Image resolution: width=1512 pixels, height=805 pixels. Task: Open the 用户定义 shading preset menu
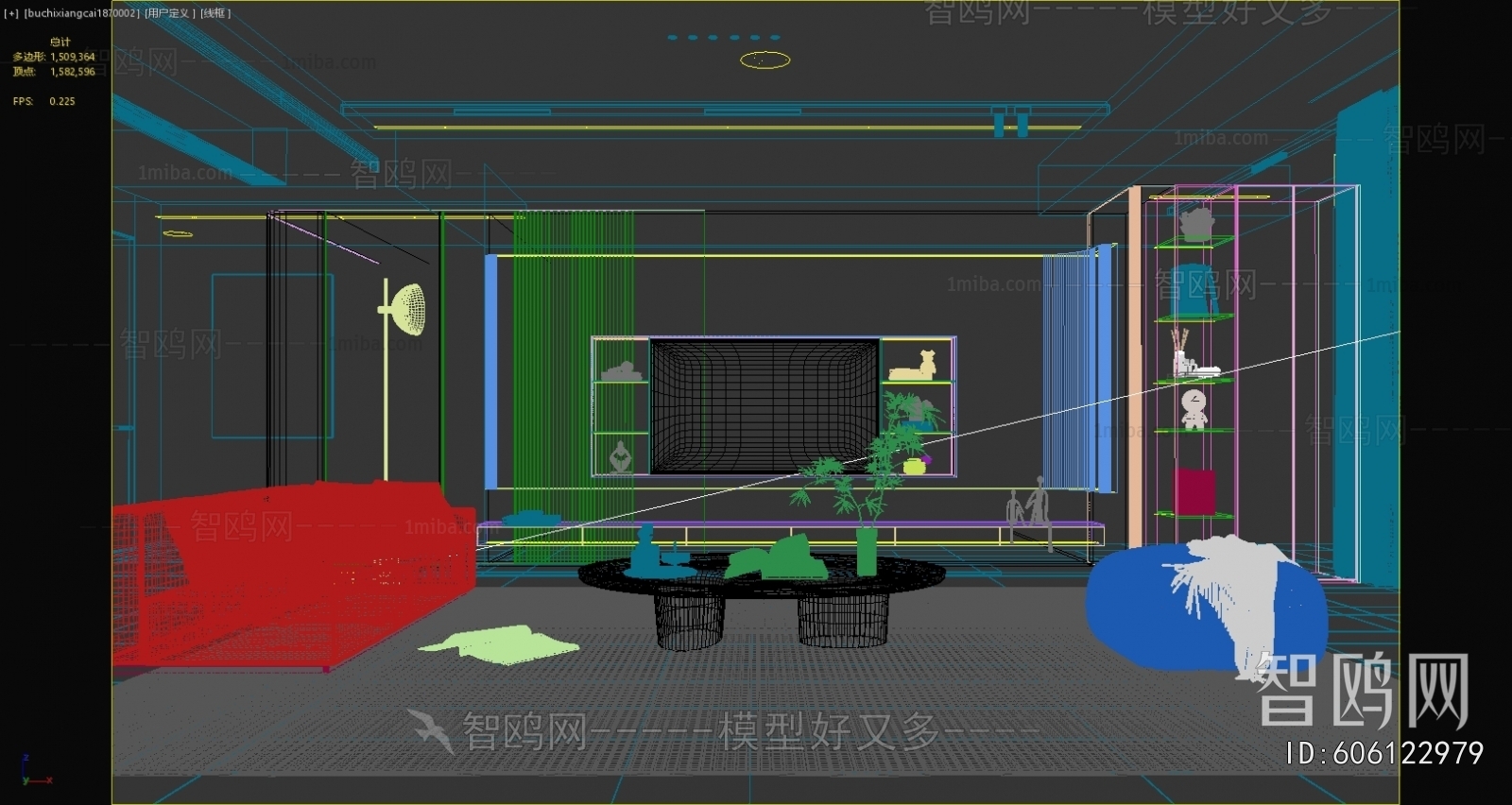click(x=170, y=13)
